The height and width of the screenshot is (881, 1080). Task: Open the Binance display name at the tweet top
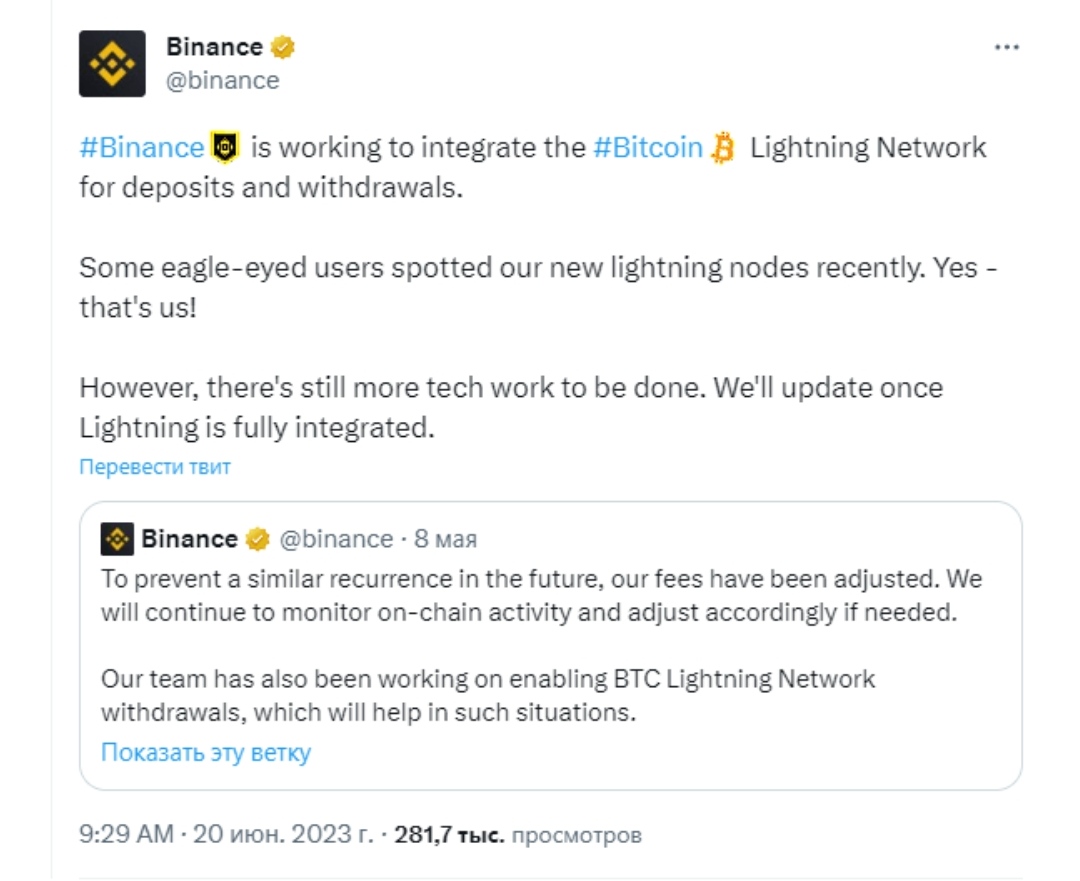tap(214, 47)
